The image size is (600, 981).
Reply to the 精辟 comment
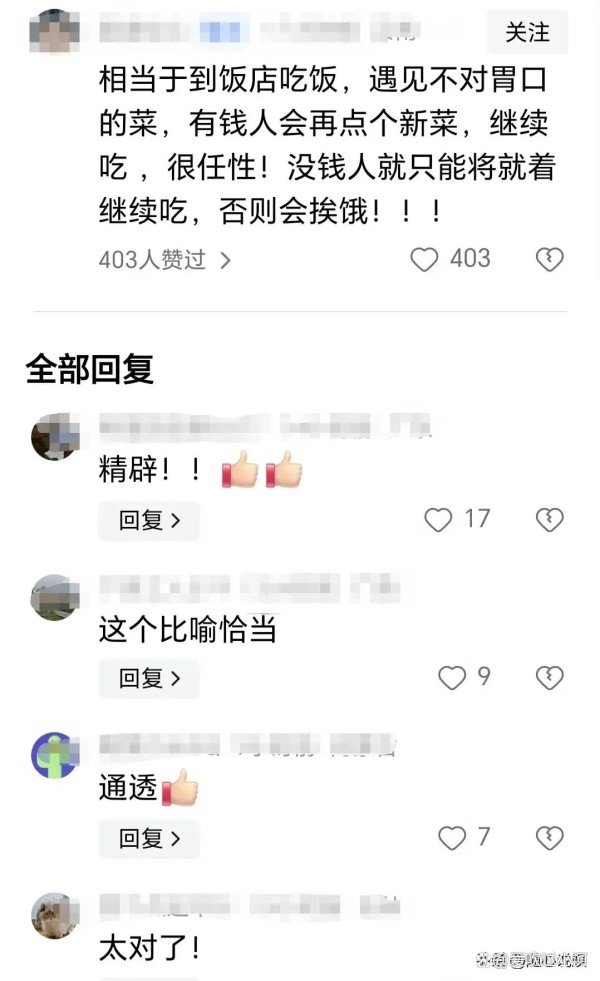(x=149, y=520)
